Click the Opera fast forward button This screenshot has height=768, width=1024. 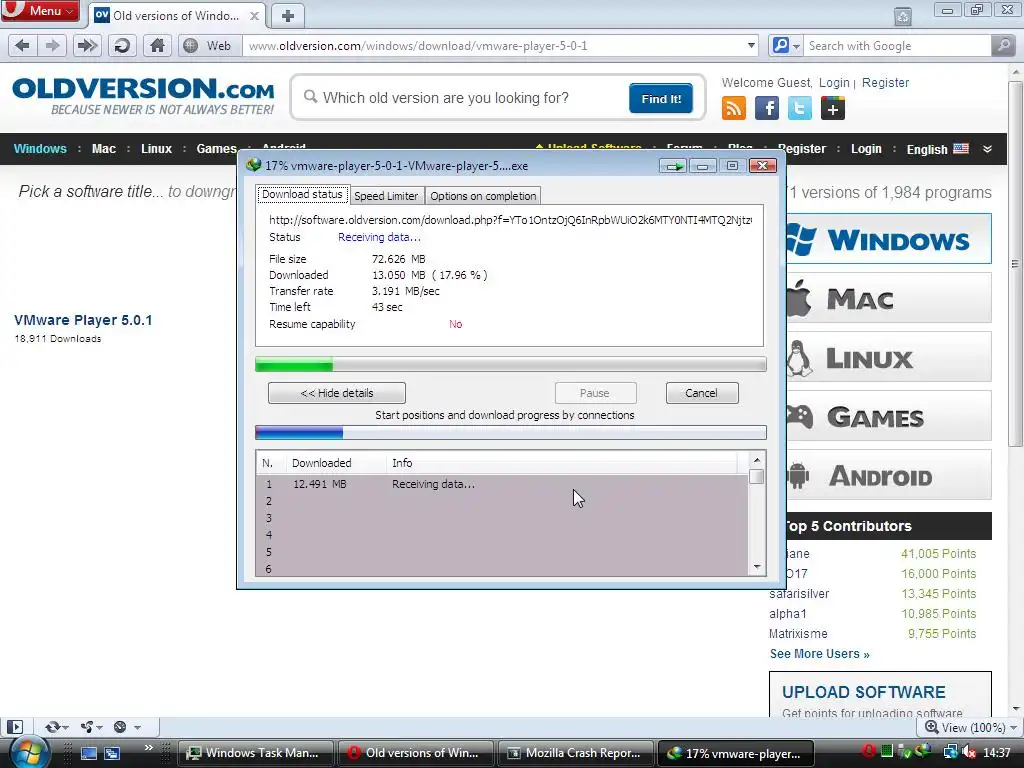(x=87, y=46)
